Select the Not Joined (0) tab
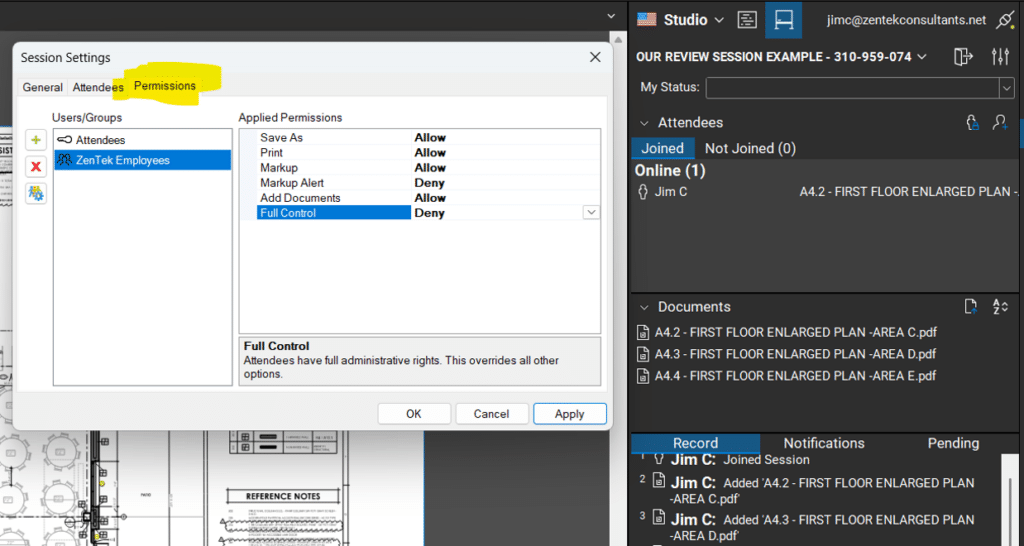Screen dimensions: 1024x546 click(x=750, y=148)
